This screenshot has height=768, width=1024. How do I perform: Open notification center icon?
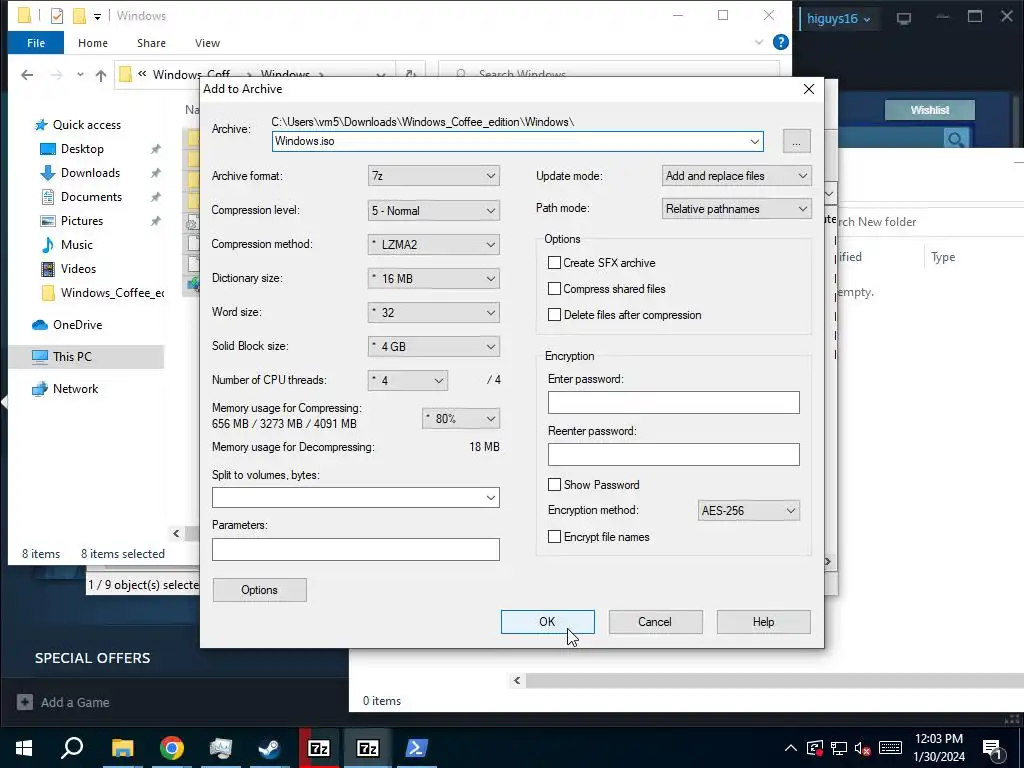(992, 748)
